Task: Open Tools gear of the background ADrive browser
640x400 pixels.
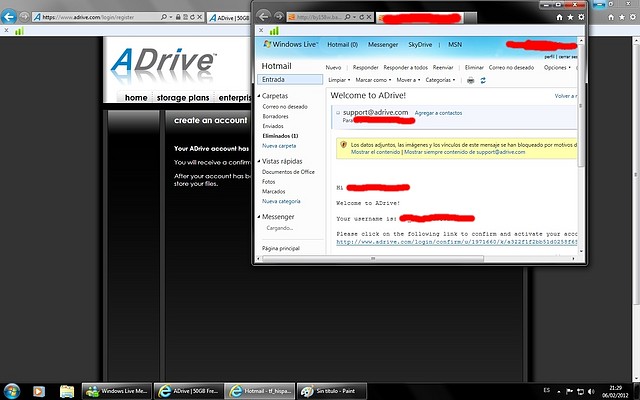Action: pyautogui.click(x=632, y=17)
